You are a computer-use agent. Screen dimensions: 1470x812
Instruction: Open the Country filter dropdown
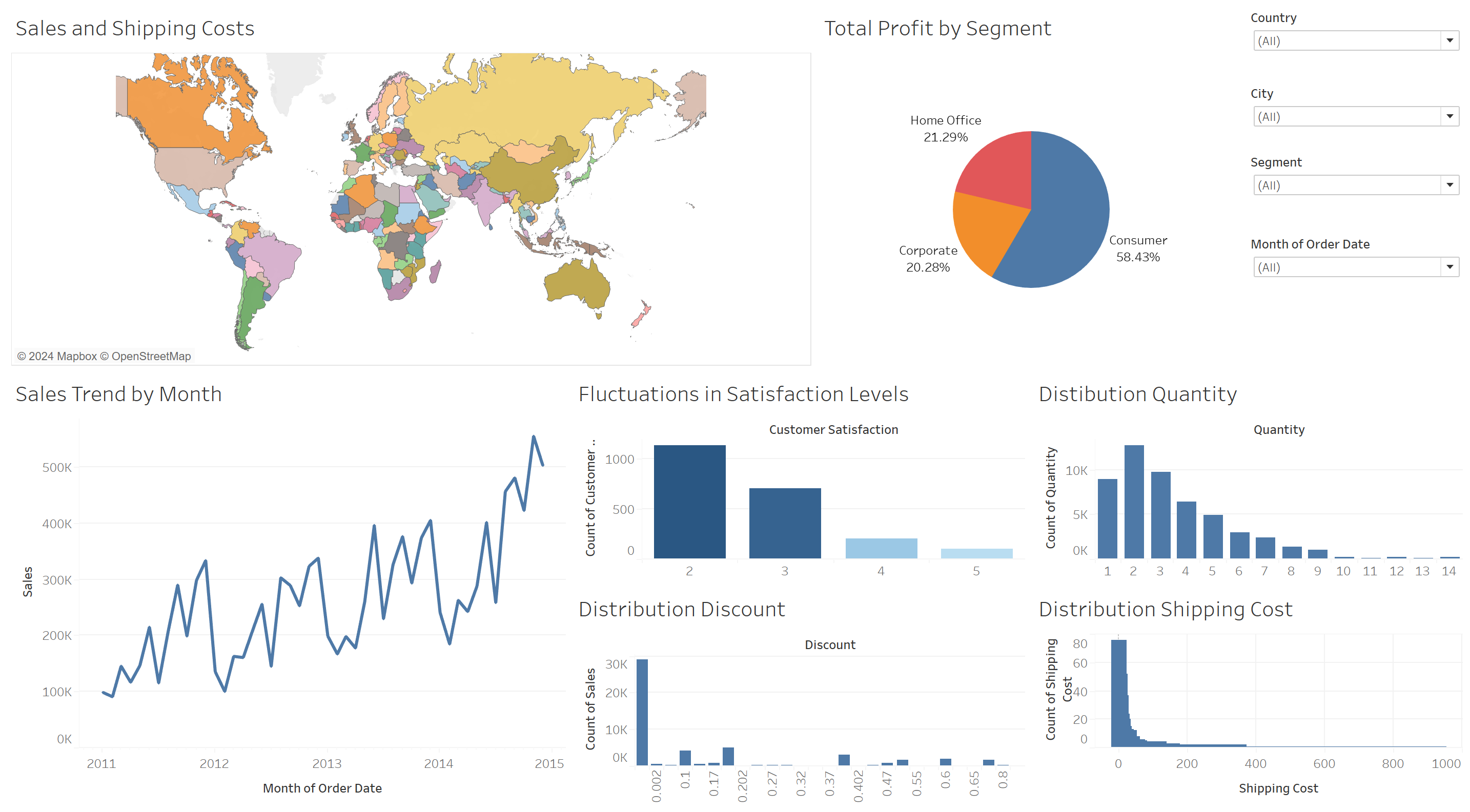[1448, 41]
